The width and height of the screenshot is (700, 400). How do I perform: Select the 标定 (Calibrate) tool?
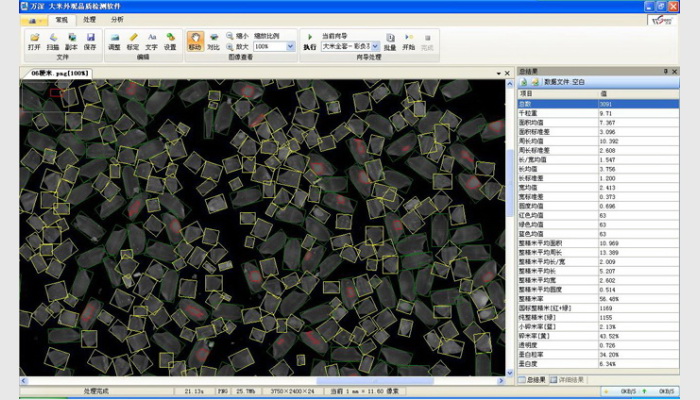click(133, 40)
